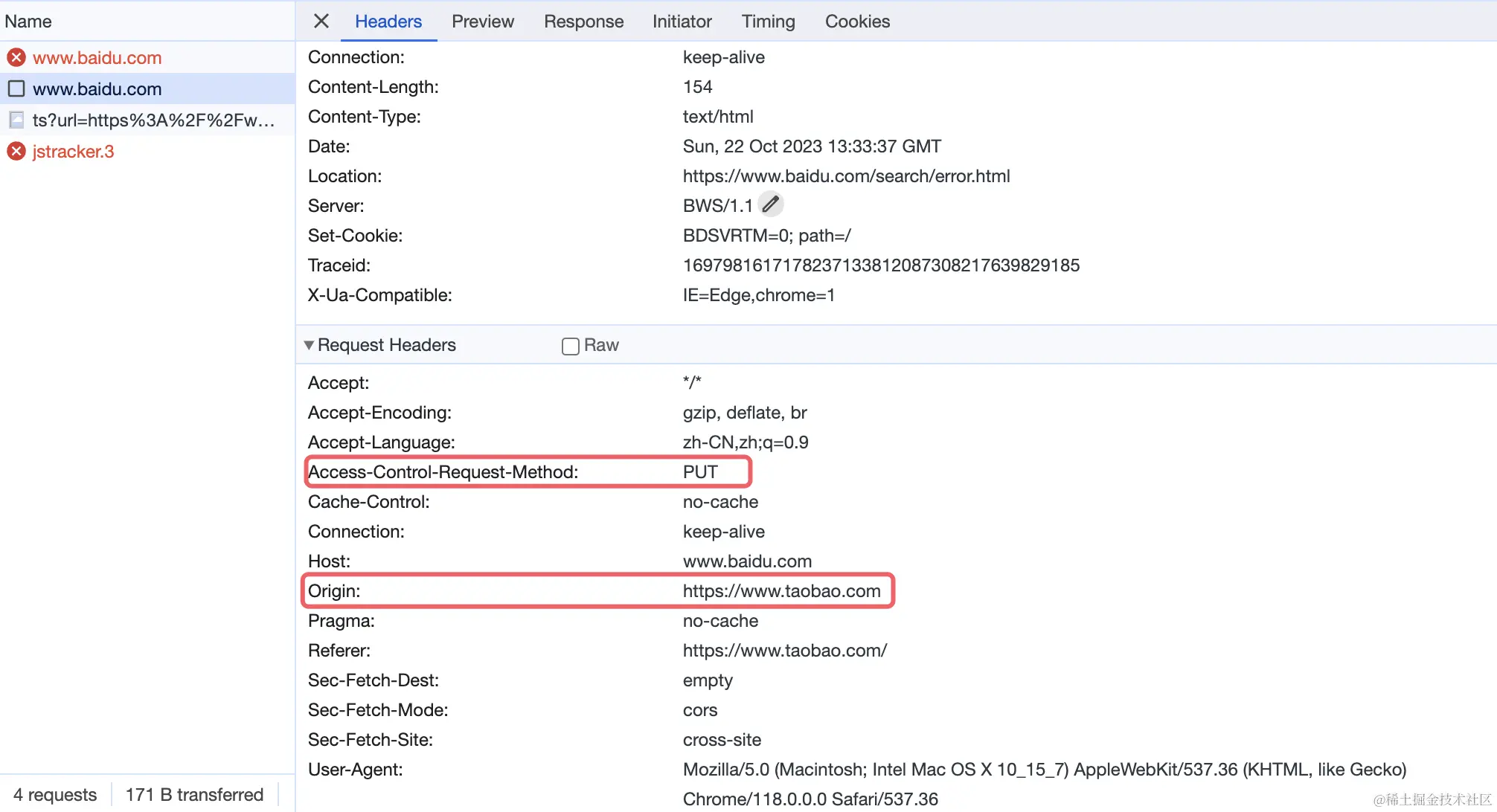Show the Cookies tab
Viewport: 1497px width, 812px height.
click(857, 21)
